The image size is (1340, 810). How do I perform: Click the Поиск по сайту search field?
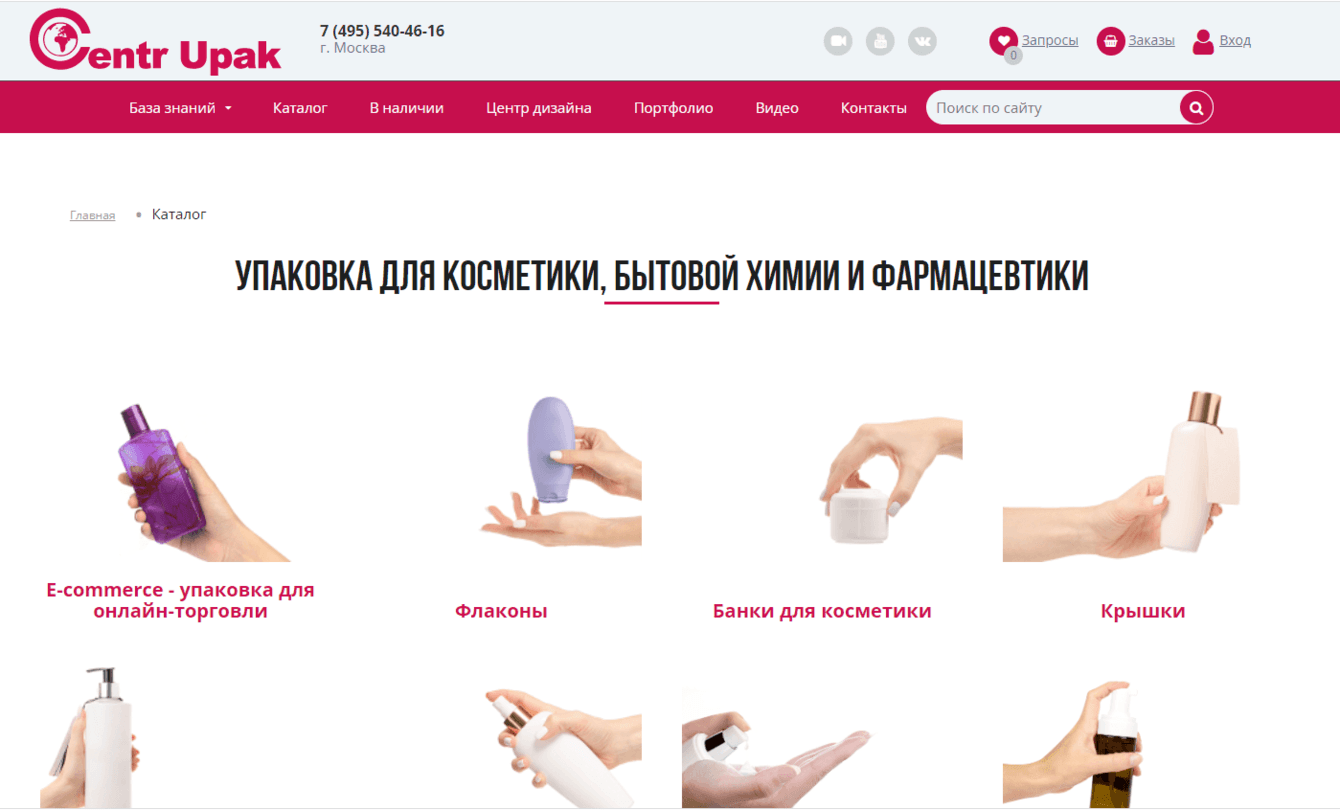(1053, 107)
